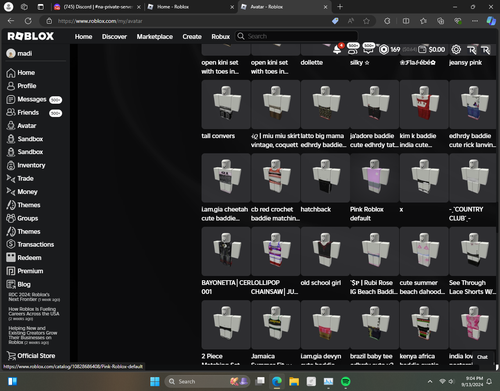This screenshot has height=391, width=500.
Task: Select the Discover menu item
Action: [114, 36]
